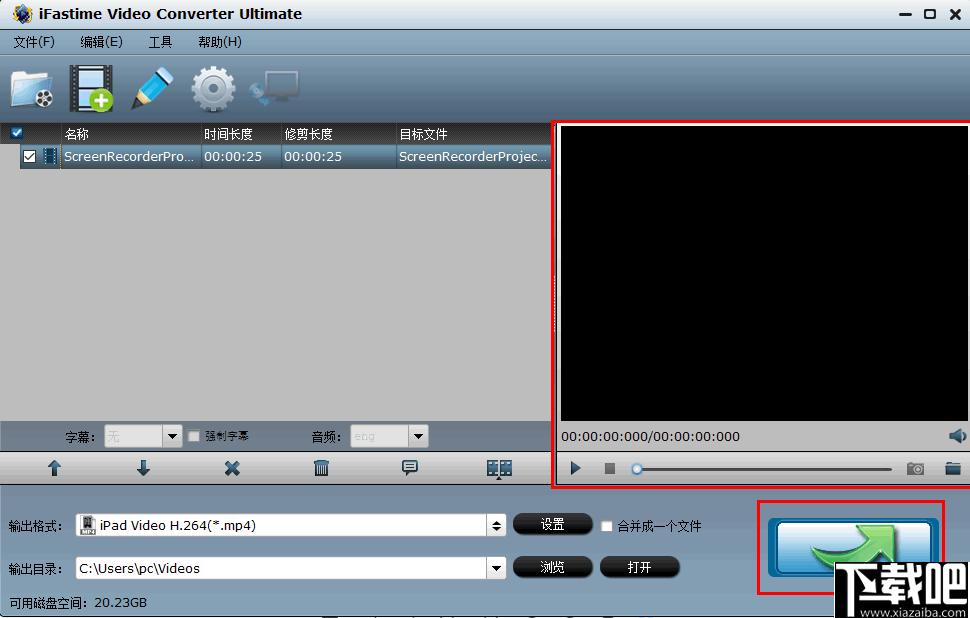
Task: Click the film strip icon of ScreenRecorderPro row
Action: [x=50, y=157]
